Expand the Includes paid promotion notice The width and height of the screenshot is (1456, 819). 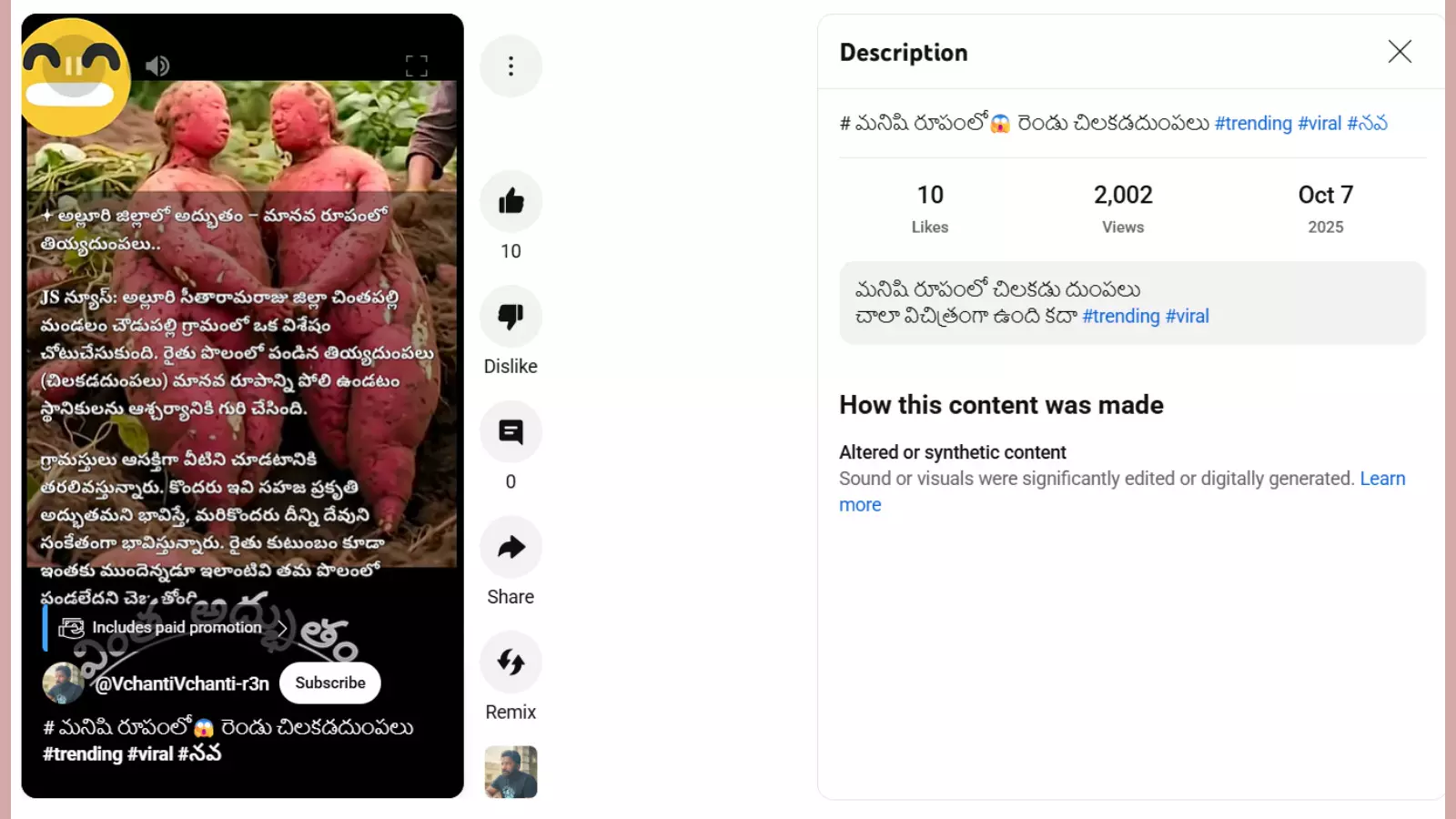(173, 628)
